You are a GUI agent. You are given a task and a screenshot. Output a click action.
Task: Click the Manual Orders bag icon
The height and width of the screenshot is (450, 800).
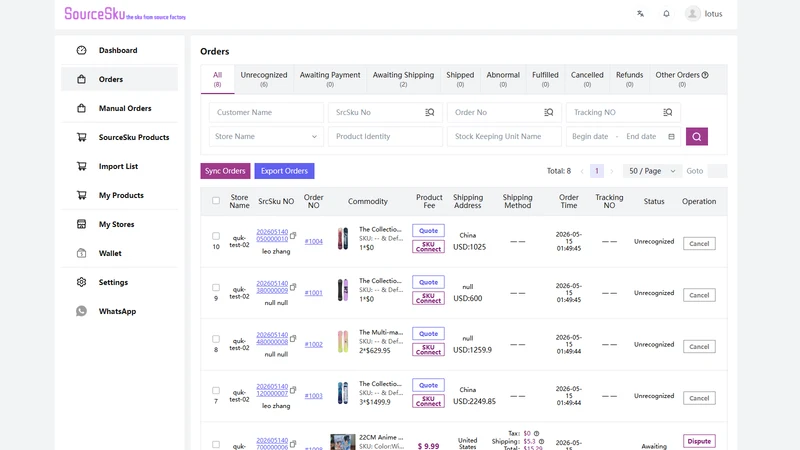[82, 108]
